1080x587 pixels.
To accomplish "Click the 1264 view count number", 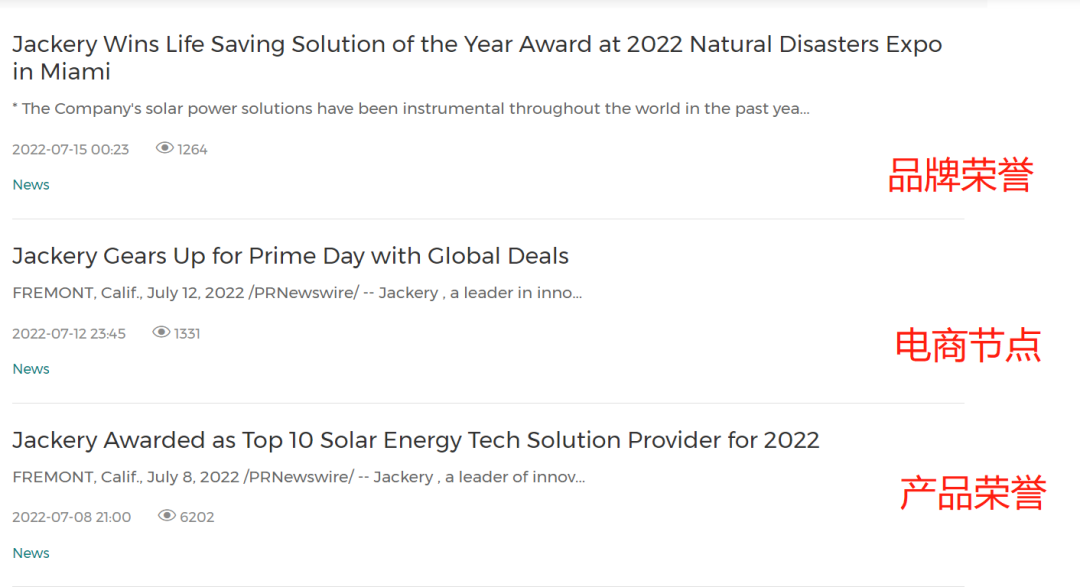I will pos(193,150).
